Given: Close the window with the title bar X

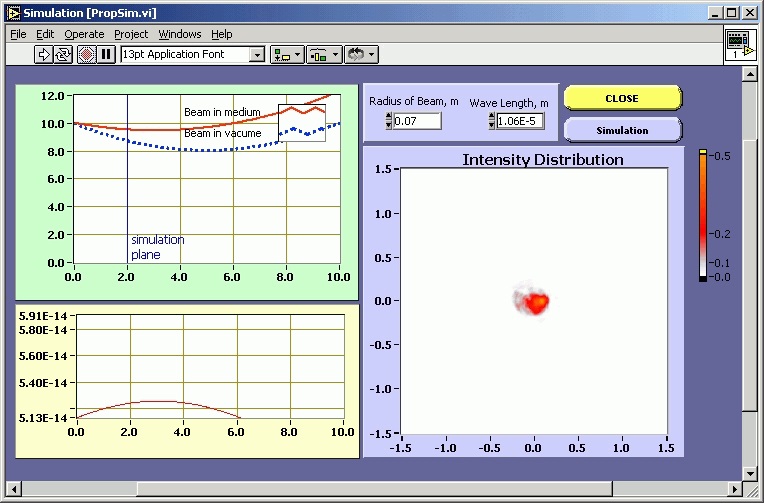Looking at the screenshot, I should pos(750,13).
